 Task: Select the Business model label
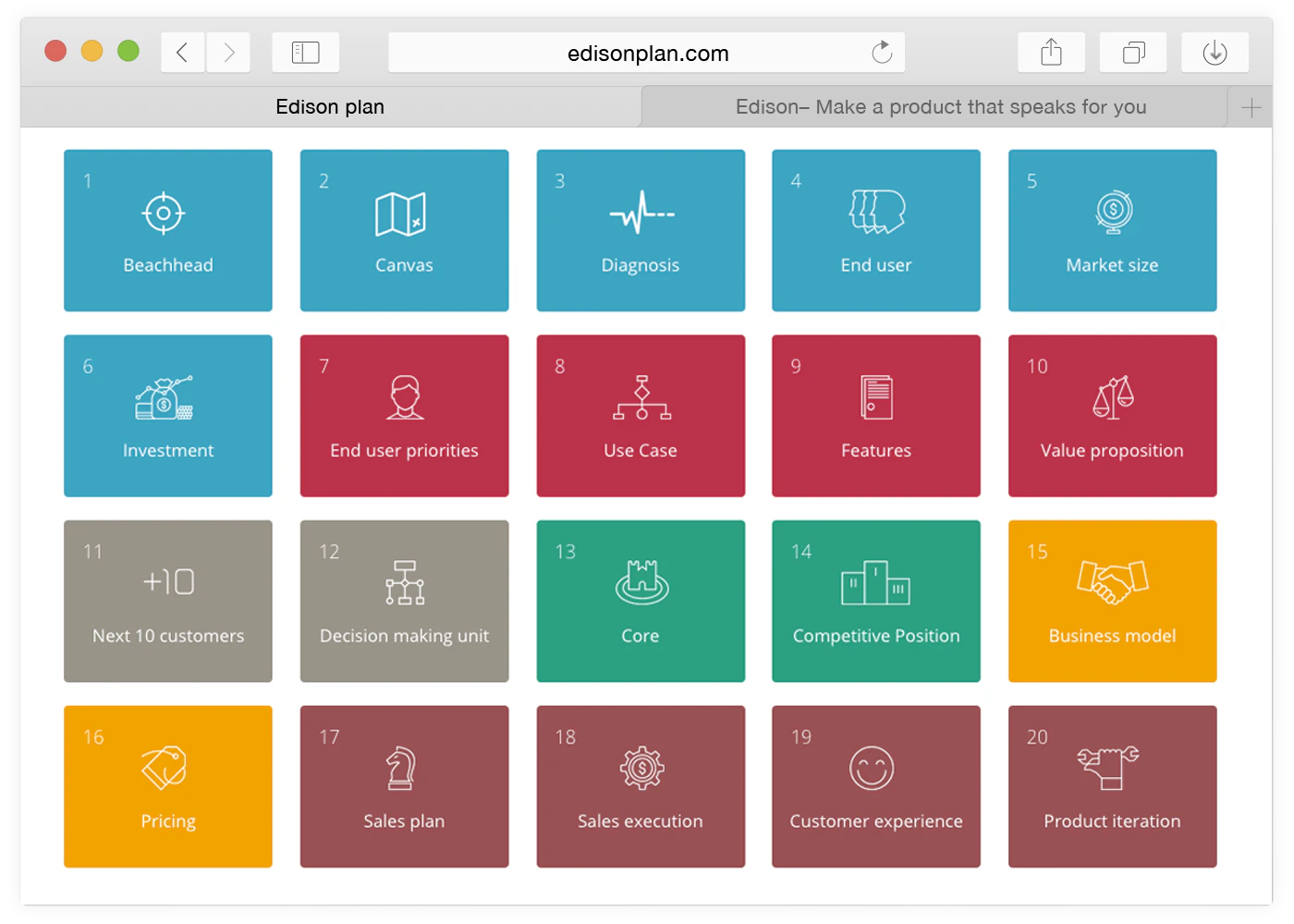[x=1112, y=636]
